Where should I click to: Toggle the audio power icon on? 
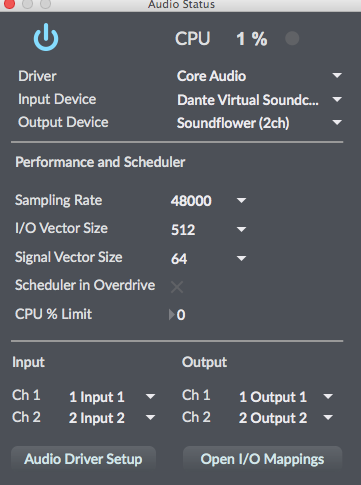pyautogui.click(x=46, y=37)
